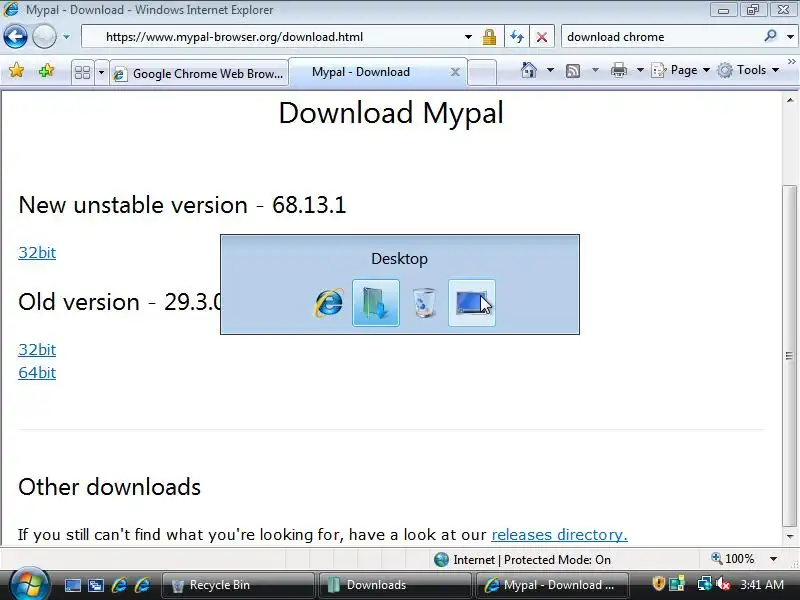This screenshot has width=800, height=600.
Task: Open the recent pages dropdown arrow
Action: click(66, 37)
